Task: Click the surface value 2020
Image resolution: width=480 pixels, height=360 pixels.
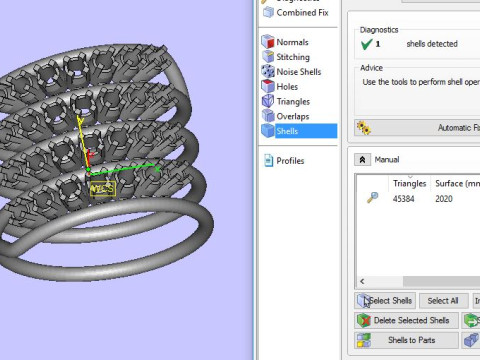Action: [444, 199]
